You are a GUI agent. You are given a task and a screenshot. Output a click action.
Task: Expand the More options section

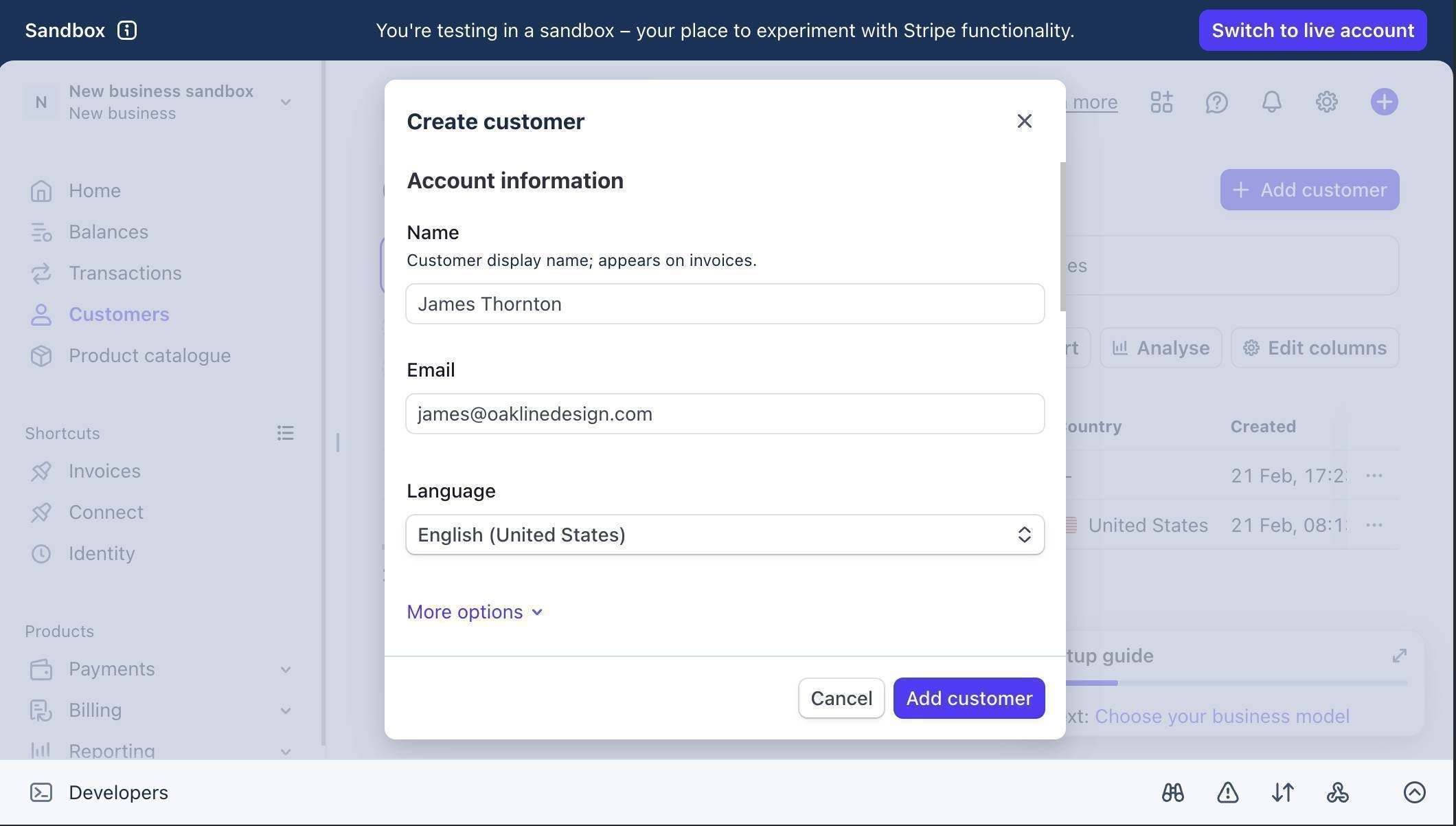(x=474, y=611)
